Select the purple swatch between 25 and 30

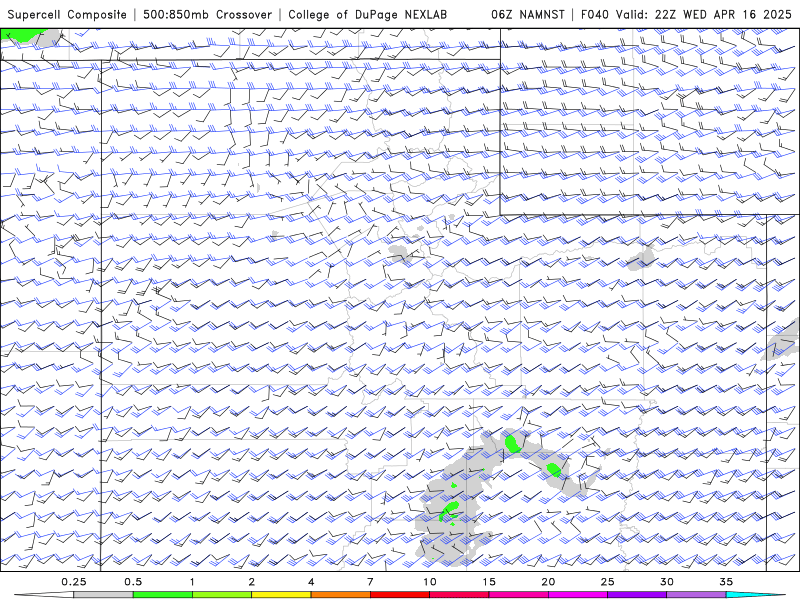coord(637,595)
